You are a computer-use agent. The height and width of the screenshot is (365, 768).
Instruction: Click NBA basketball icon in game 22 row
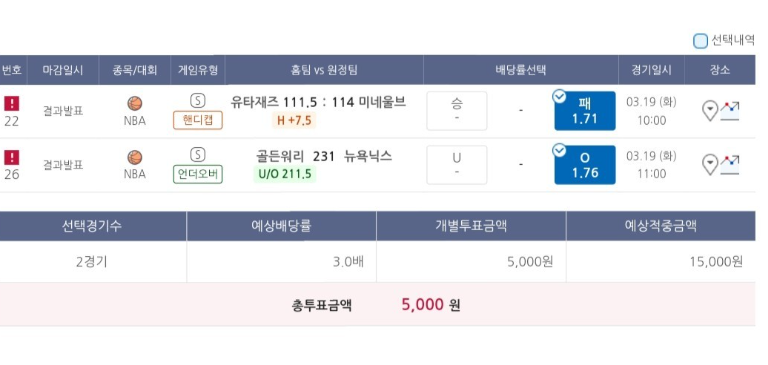(135, 103)
